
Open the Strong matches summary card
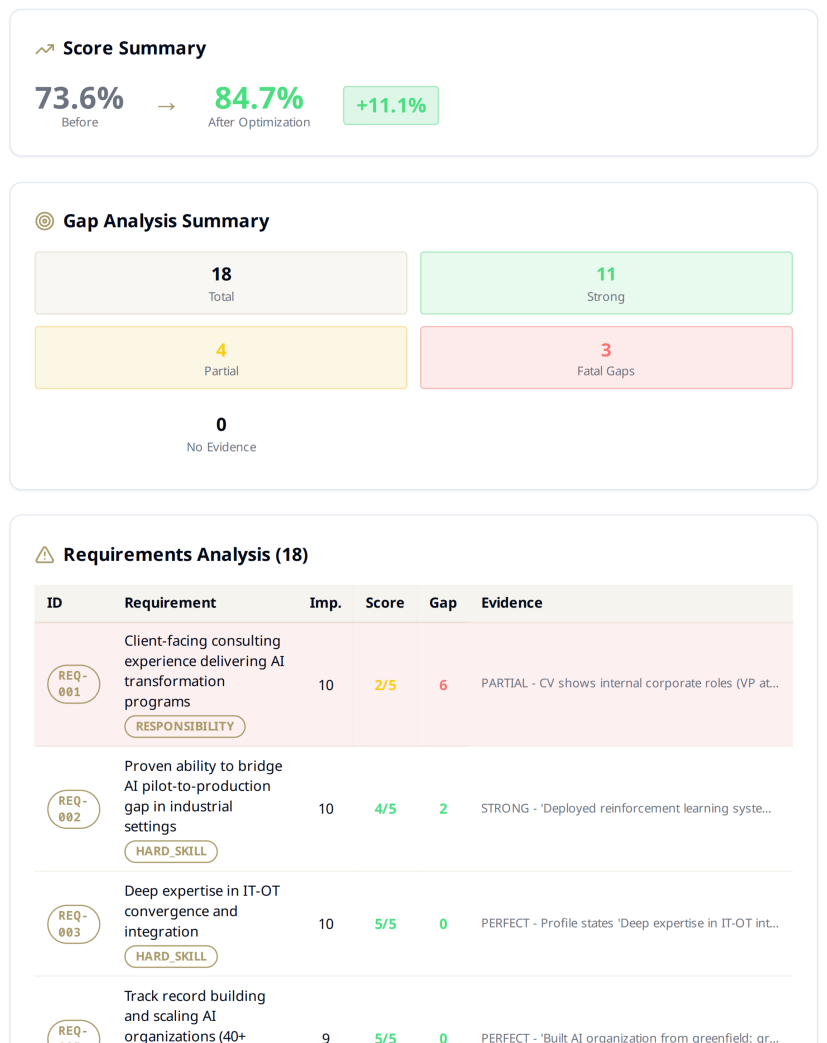pyautogui.click(x=605, y=283)
